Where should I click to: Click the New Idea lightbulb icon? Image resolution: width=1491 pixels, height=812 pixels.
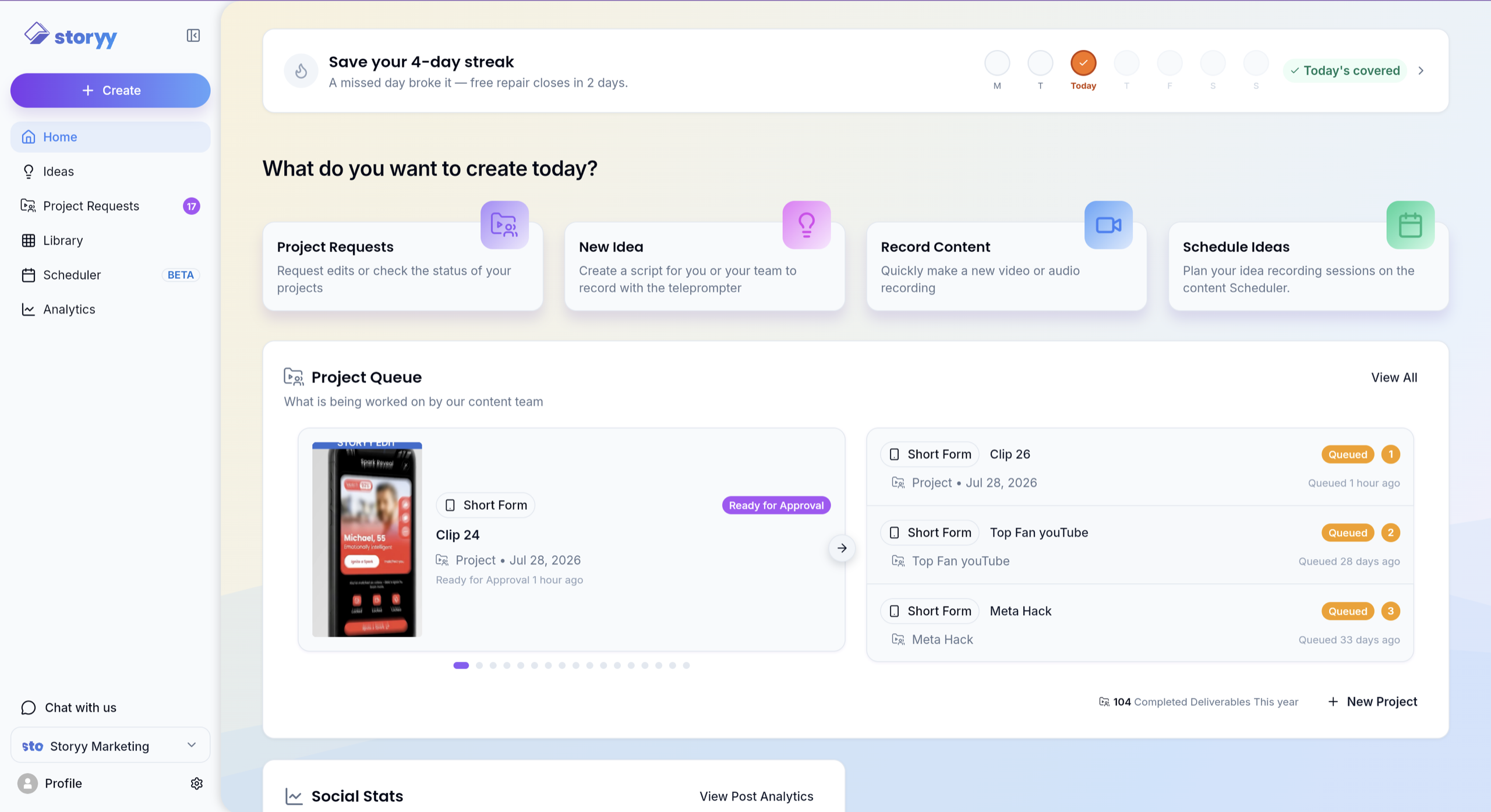pyautogui.click(x=806, y=225)
